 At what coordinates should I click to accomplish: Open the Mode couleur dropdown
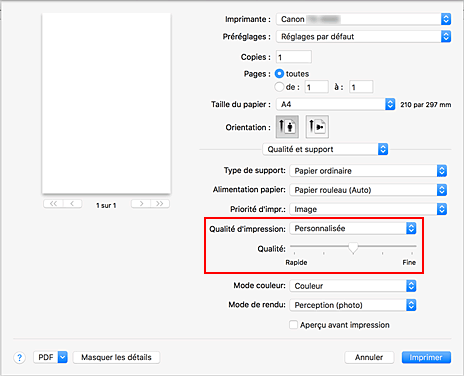353,286
